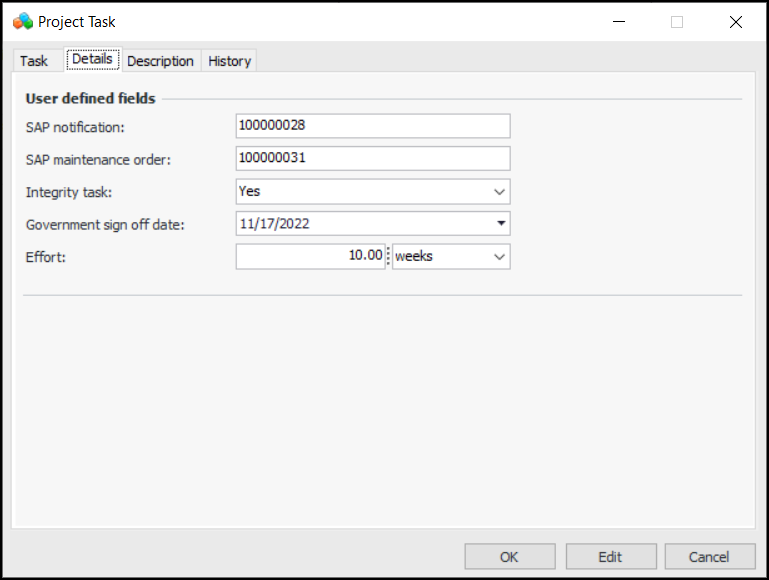The image size is (769, 580).
Task: Click the SAP notification label
Action: (x=75, y=127)
